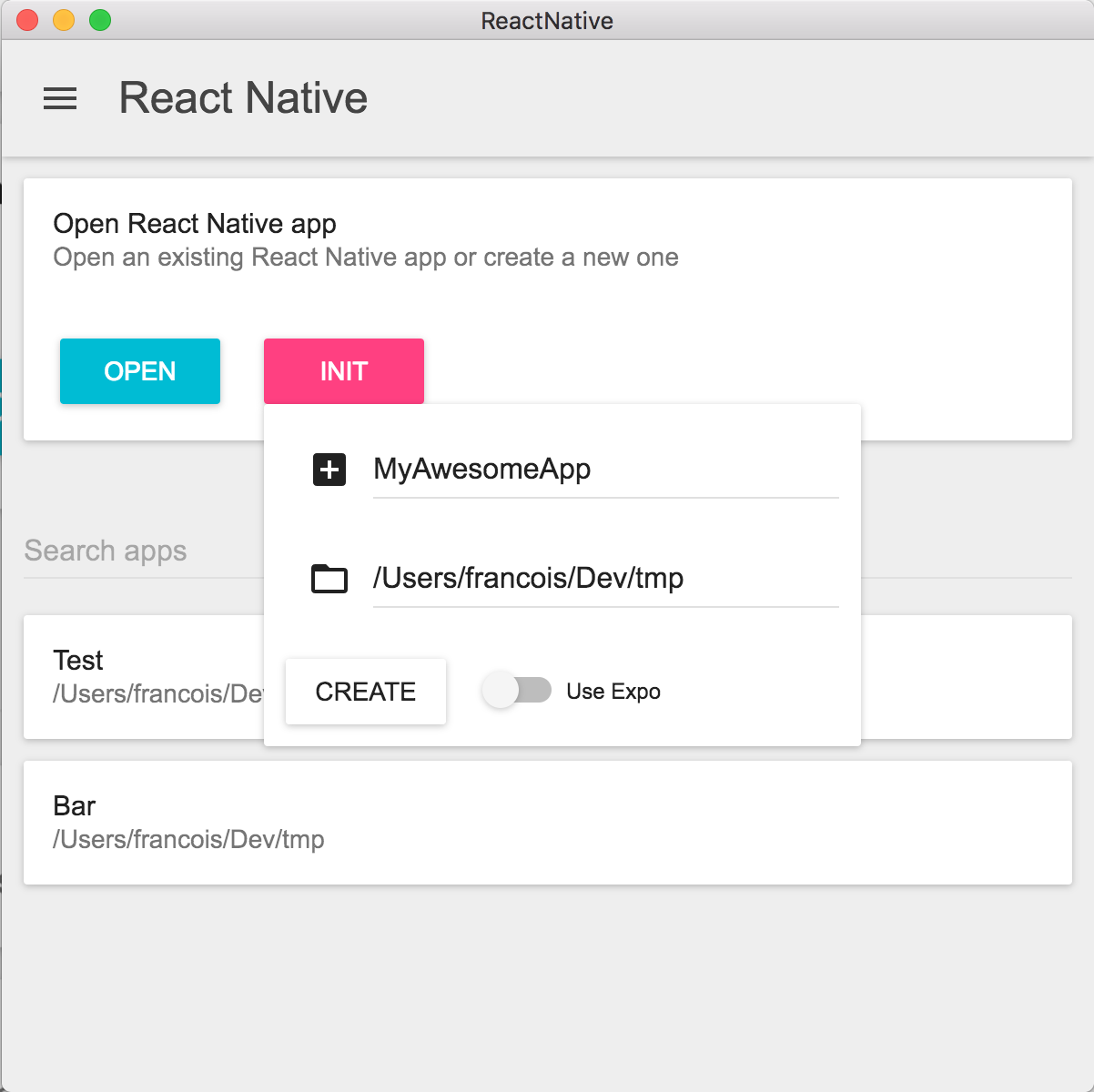This screenshot has height=1092, width=1094.
Task: Click the folder icon next to path
Action: point(329,579)
